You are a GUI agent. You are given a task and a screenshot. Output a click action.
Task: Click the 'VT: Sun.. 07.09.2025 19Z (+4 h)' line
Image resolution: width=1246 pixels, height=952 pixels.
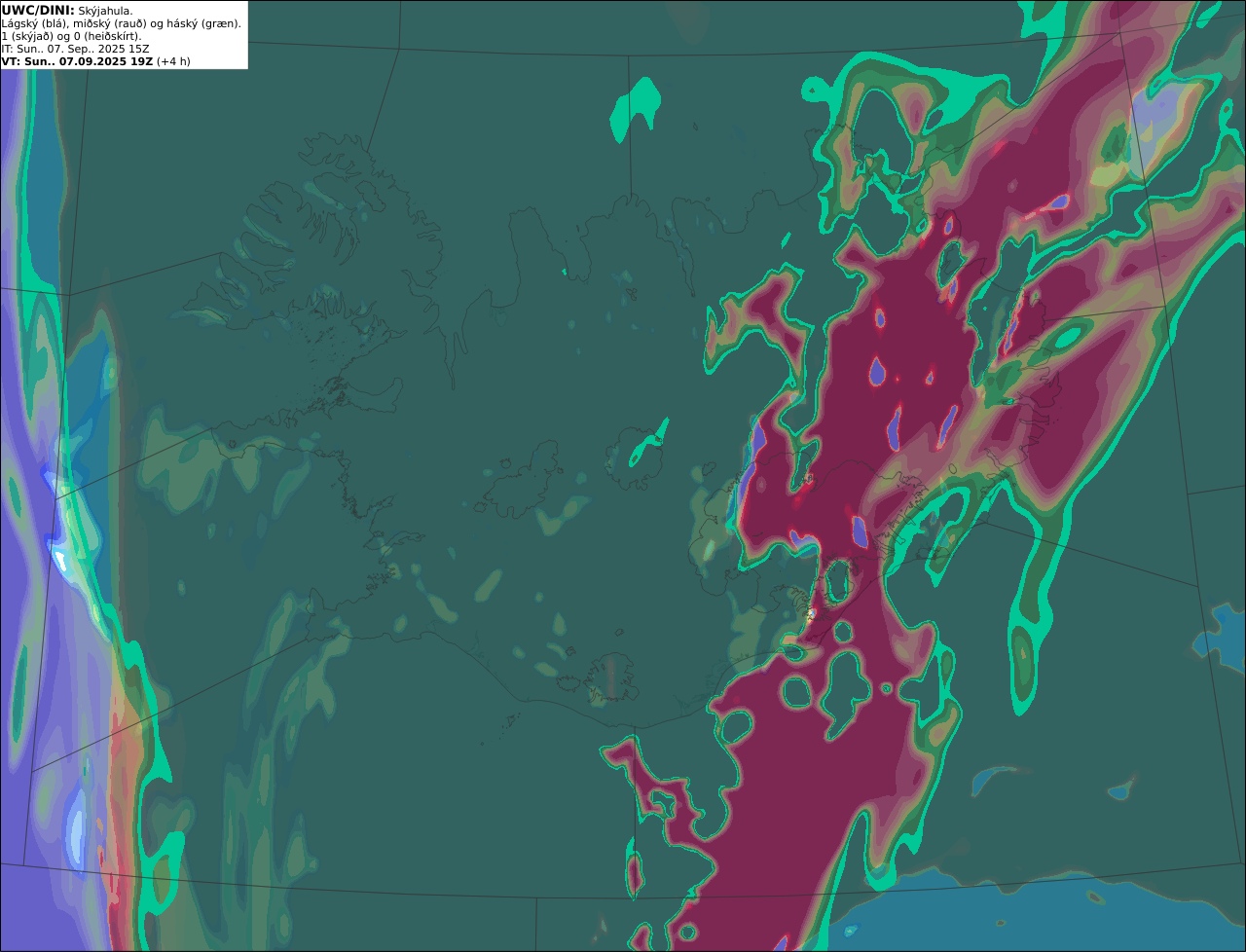[95, 61]
